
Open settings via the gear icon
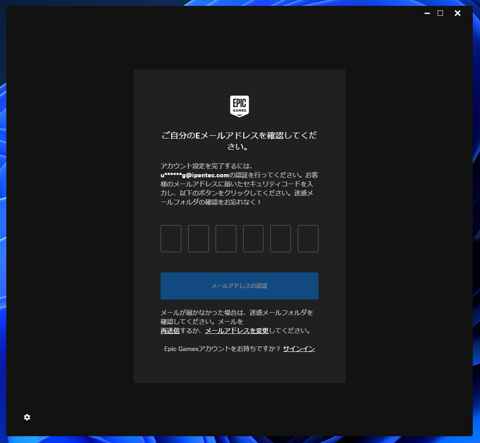click(27, 417)
